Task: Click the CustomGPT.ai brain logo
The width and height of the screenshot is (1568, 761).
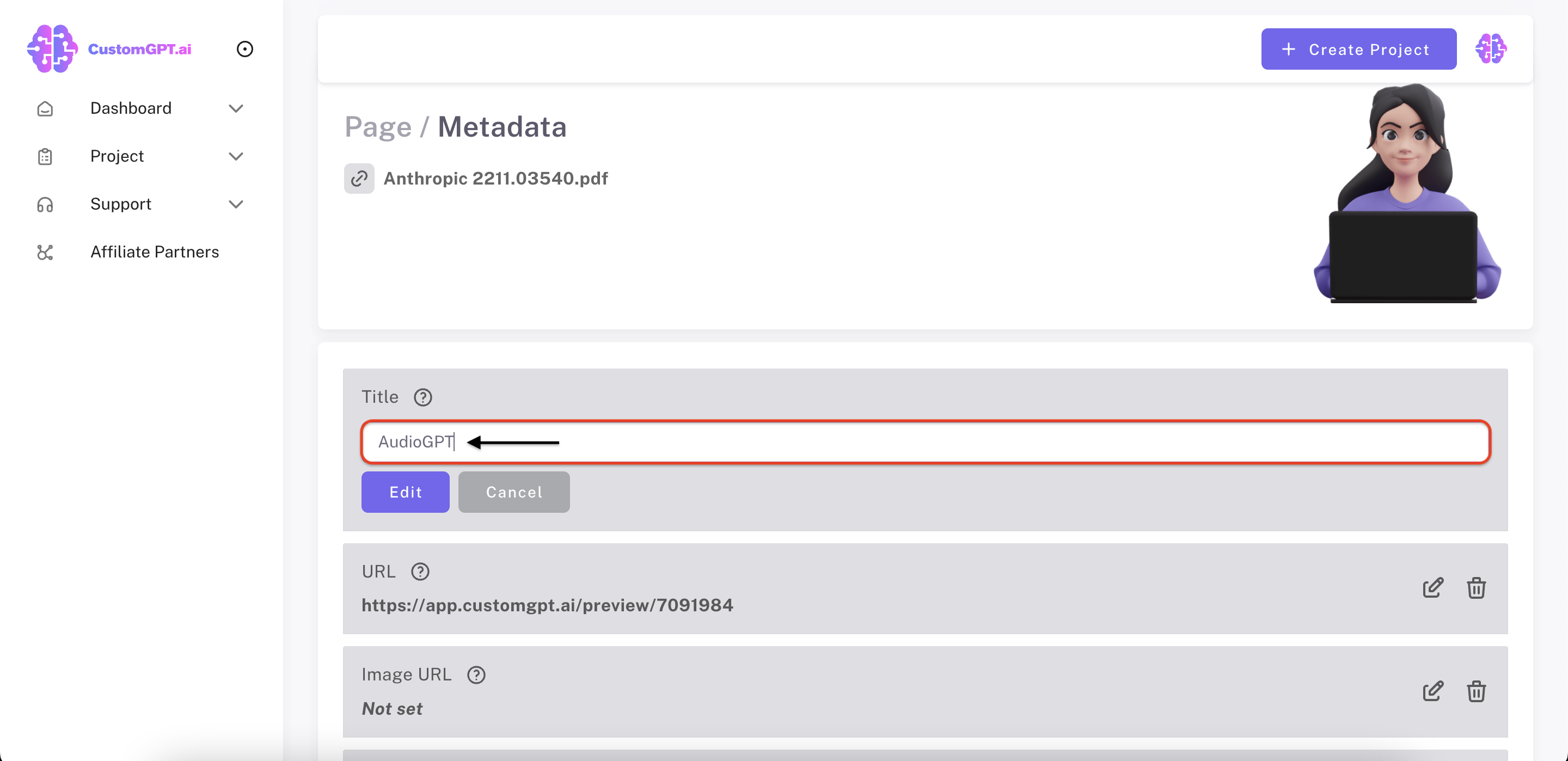Action: click(52, 48)
